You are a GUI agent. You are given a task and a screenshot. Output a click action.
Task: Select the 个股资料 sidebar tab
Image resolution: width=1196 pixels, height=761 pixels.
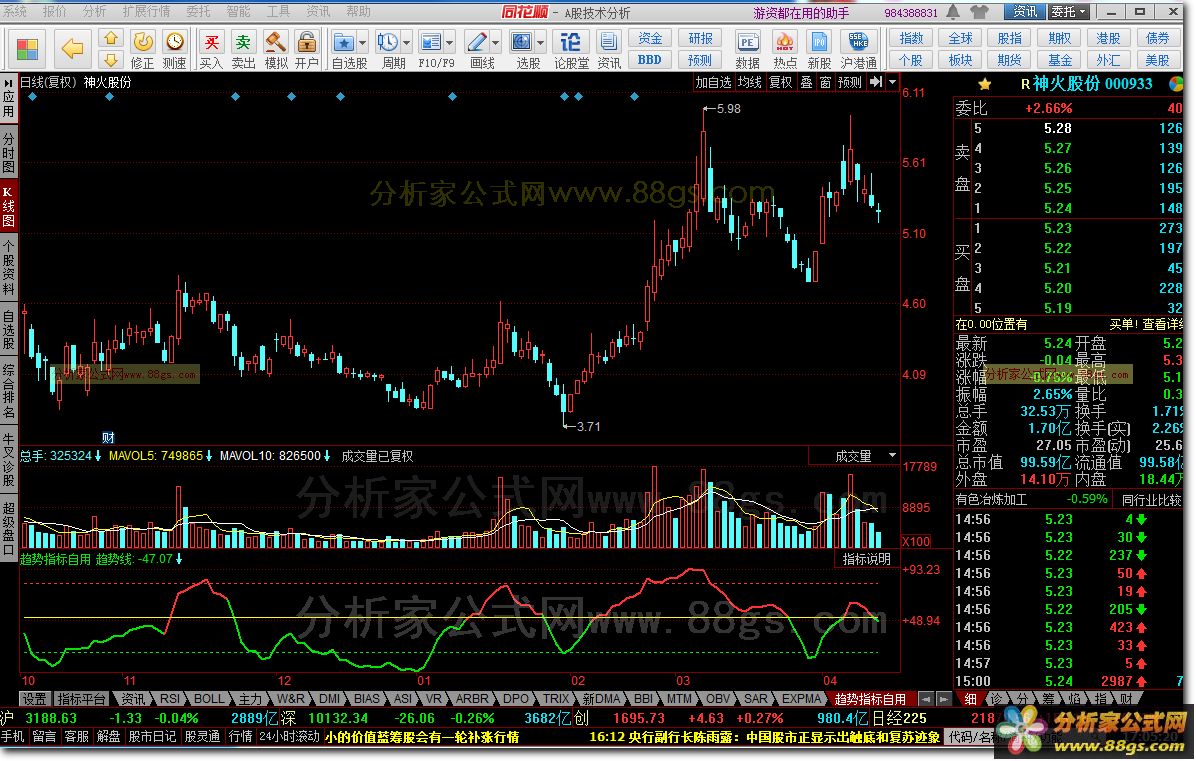point(8,267)
